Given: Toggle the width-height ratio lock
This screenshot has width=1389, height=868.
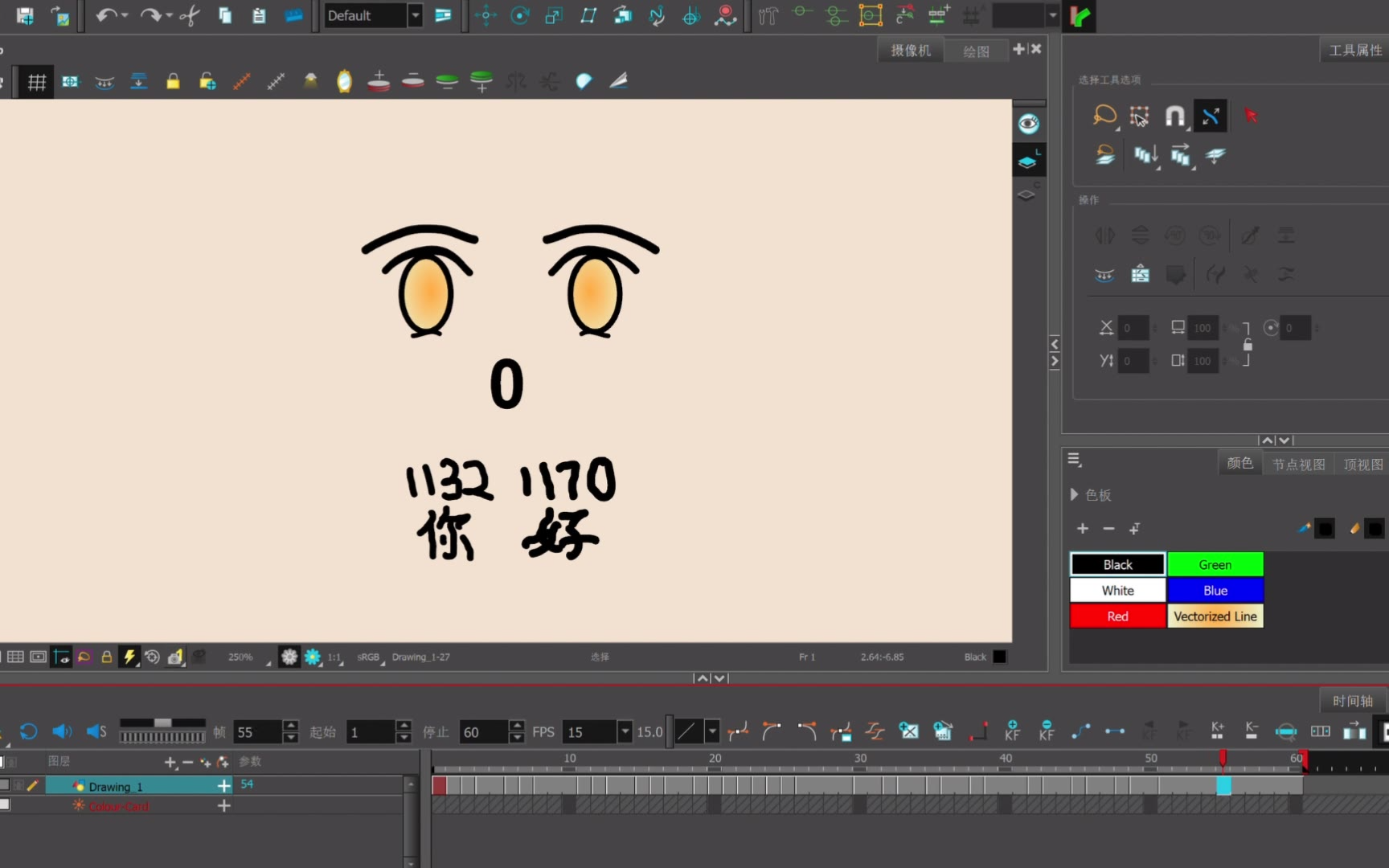Looking at the screenshot, I should (x=1248, y=345).
